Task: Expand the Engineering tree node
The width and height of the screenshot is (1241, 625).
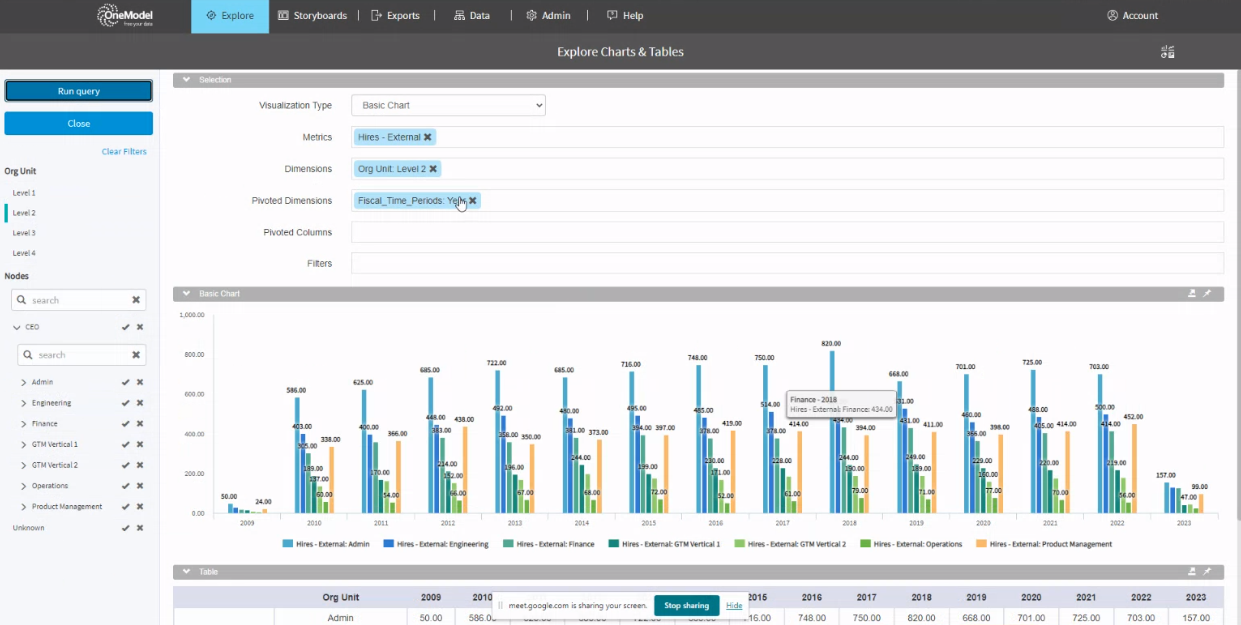Action: [23, 403]
